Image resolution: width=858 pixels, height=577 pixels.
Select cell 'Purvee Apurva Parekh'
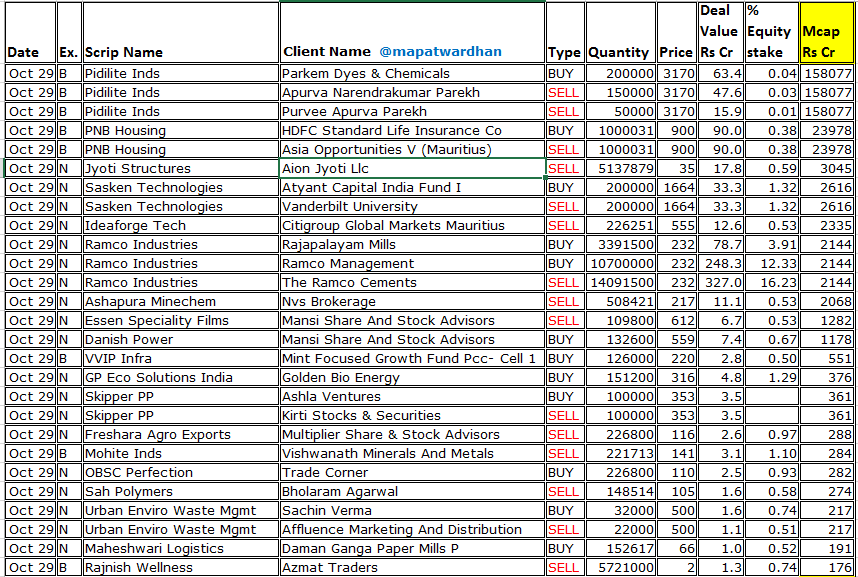[x=412, y=112]
